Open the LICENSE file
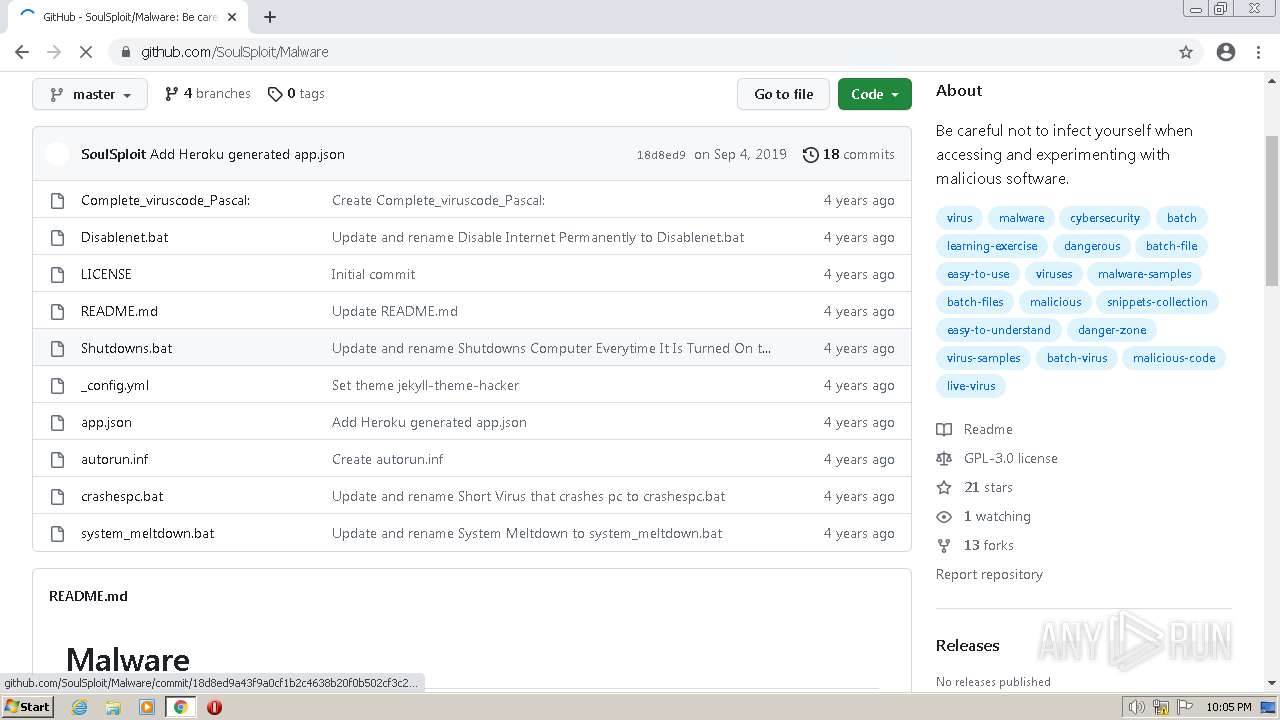 [x=106, y=274]
